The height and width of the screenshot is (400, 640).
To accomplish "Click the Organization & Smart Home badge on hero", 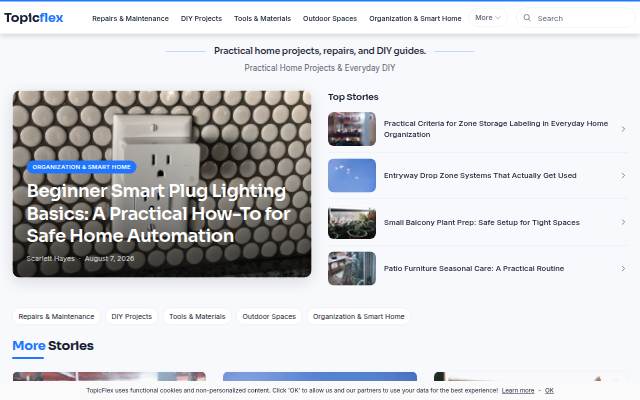I will coord(82,167).
